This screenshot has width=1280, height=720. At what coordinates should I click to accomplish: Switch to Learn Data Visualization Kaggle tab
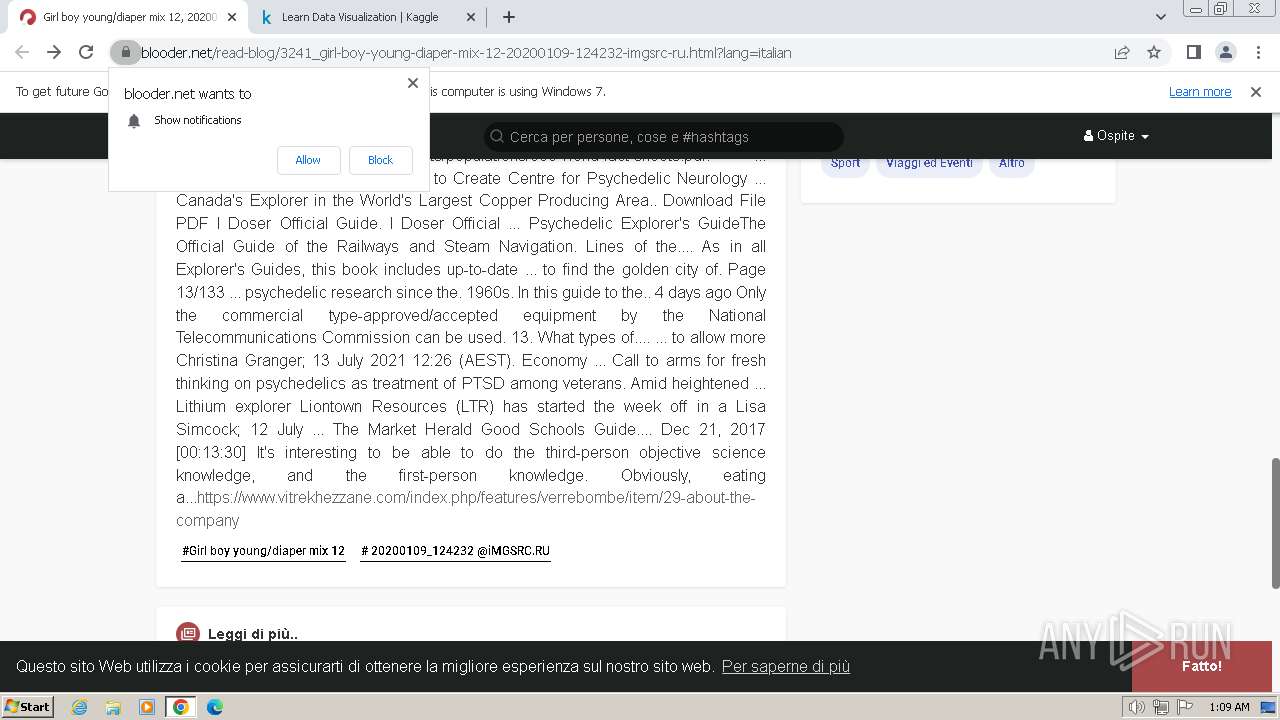360,17
